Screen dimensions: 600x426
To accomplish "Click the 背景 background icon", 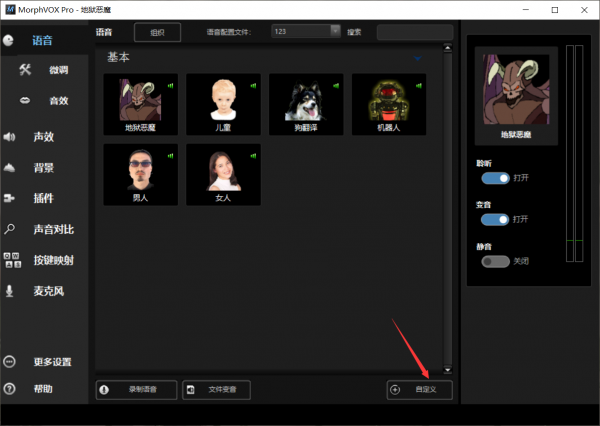I will 9,168.
